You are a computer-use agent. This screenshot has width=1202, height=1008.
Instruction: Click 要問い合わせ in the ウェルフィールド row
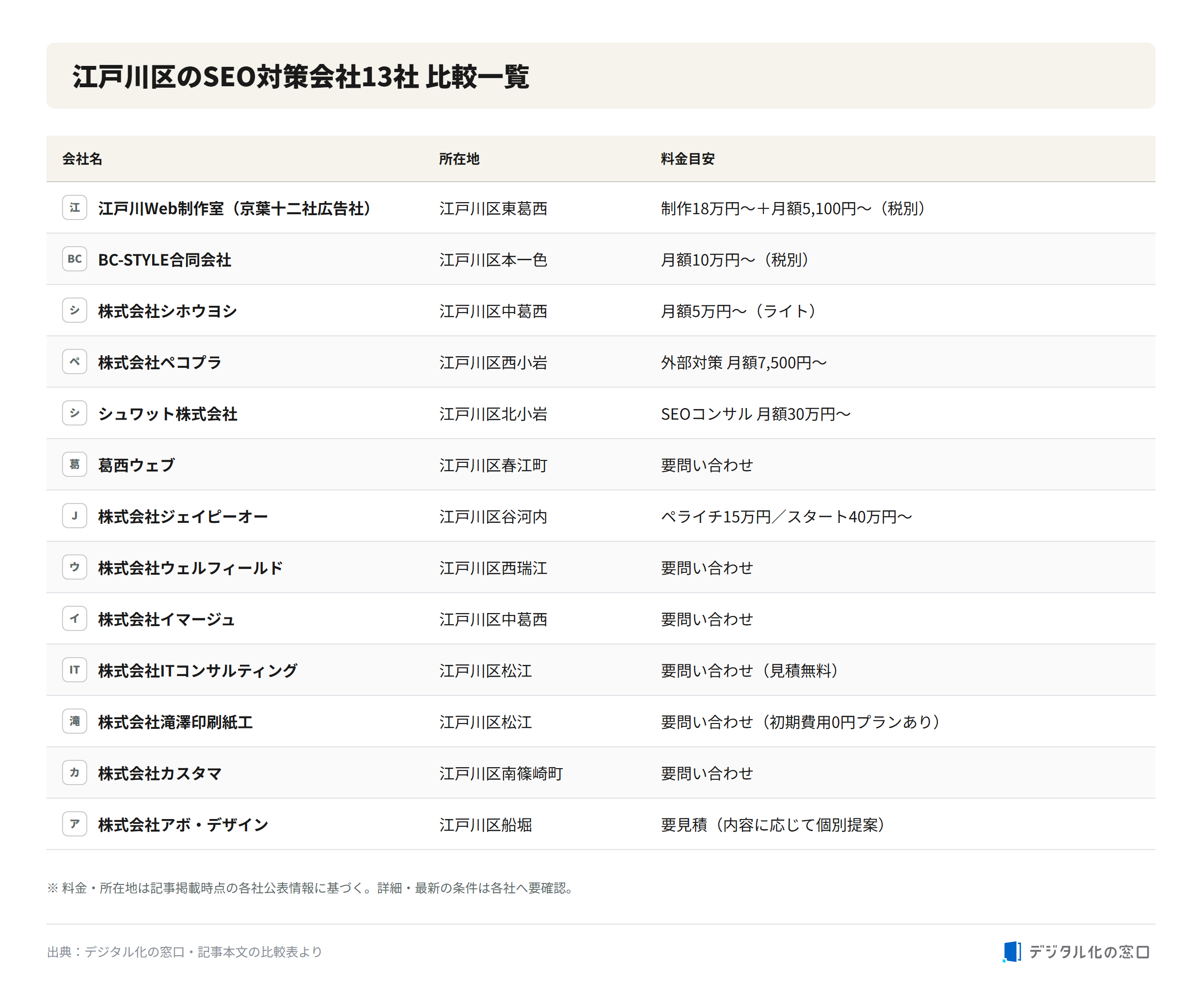(x=707, y=568)
